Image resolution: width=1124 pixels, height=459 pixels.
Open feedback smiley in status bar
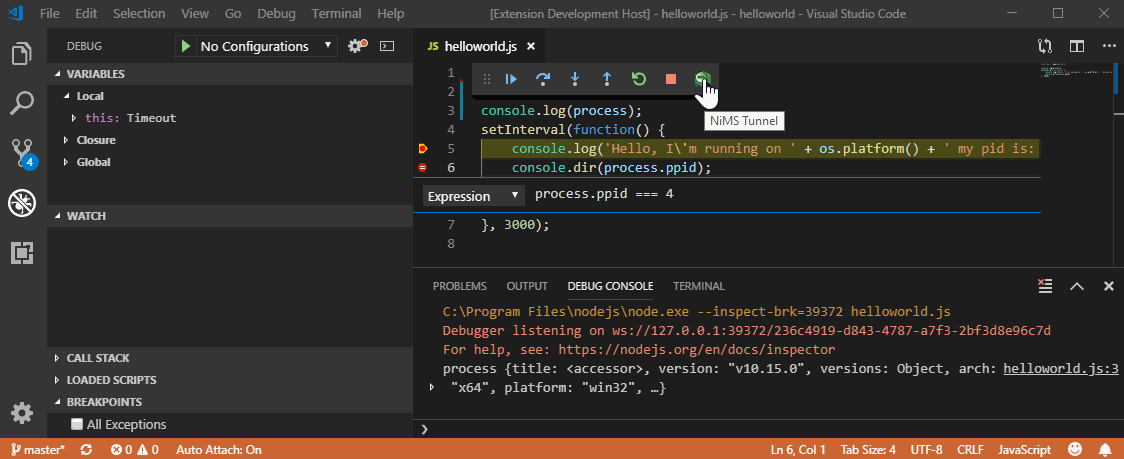tap(1075, 450)
